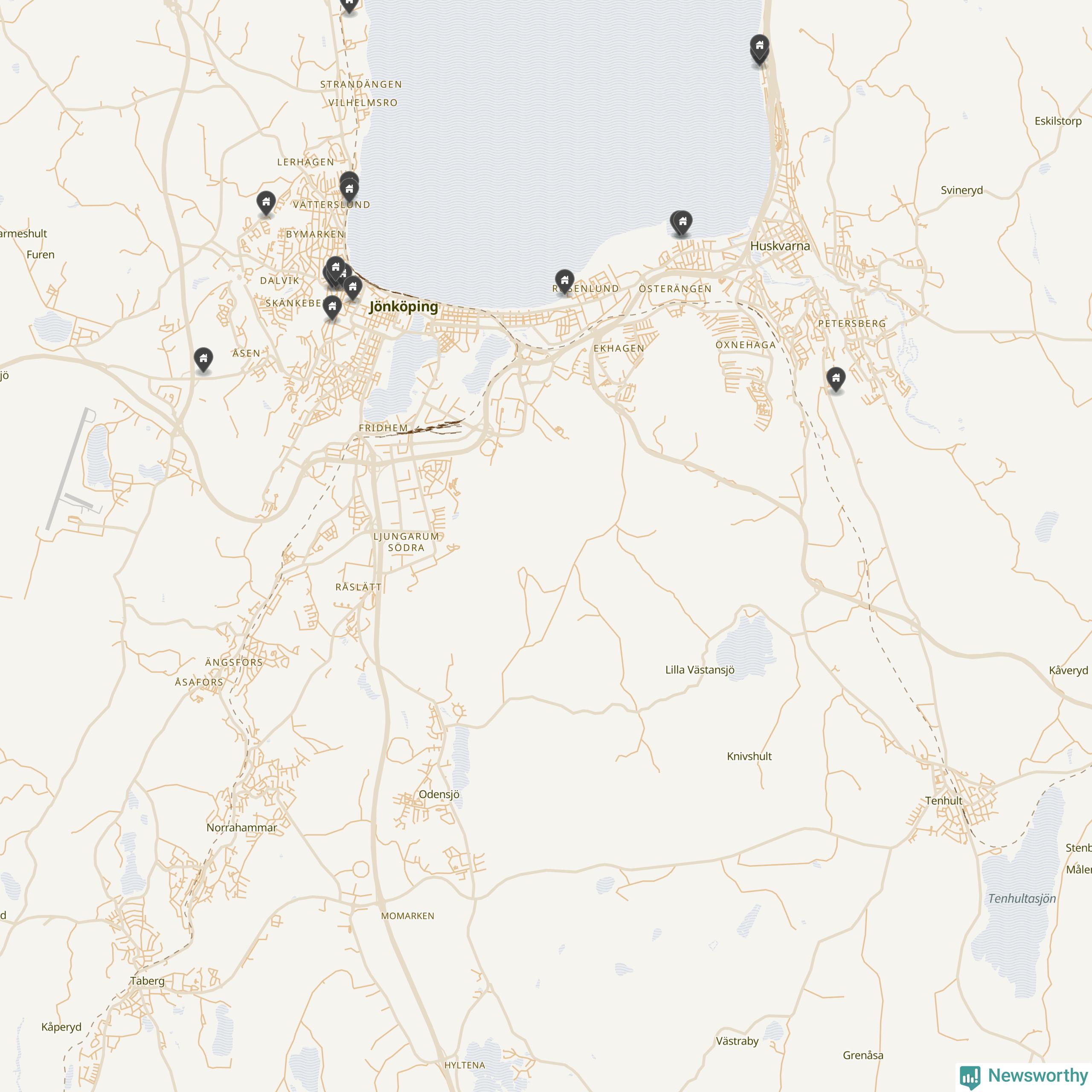The image size is (1092, 1092).
Task: Click the topmost house marker at Dalvik cluster
Action: click(x=336, y=267)
